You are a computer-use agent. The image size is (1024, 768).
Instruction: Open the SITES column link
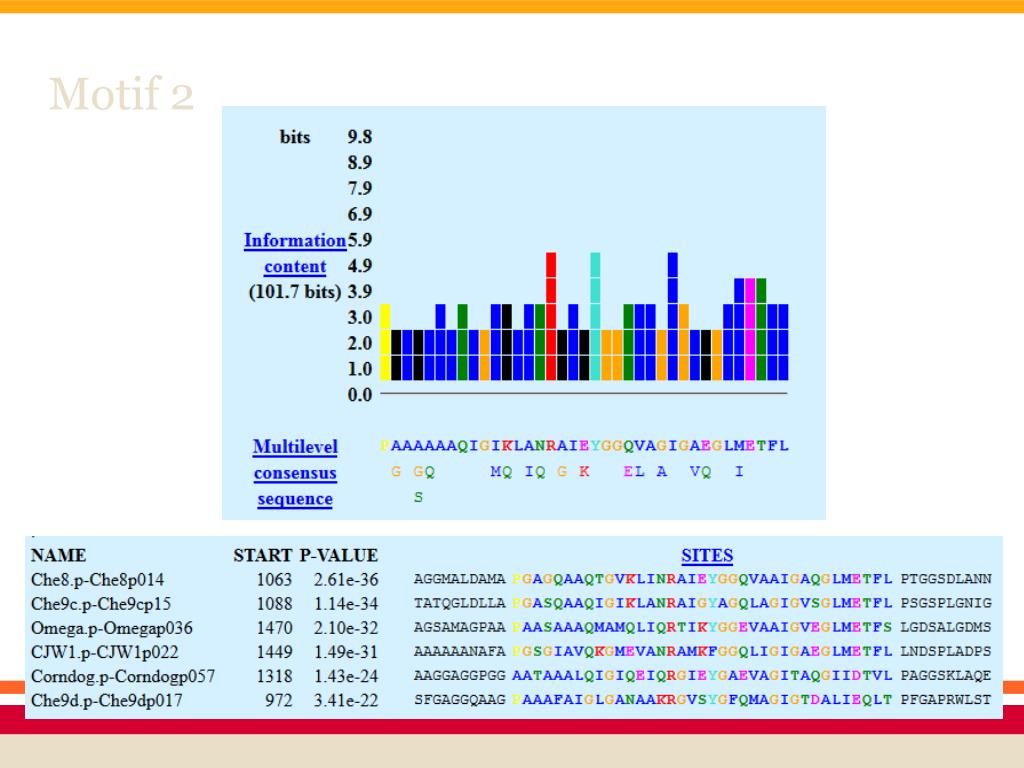click(707, 556)
